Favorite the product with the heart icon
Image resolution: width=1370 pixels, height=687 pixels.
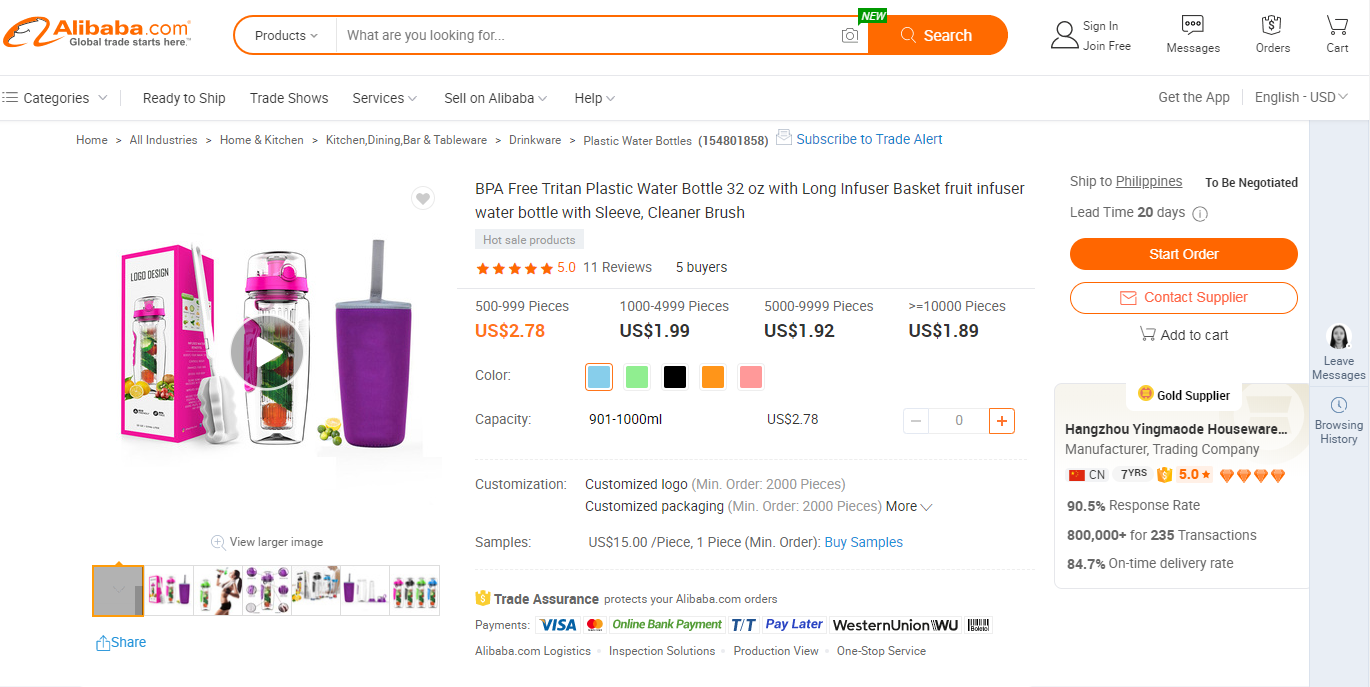(422, 198)
